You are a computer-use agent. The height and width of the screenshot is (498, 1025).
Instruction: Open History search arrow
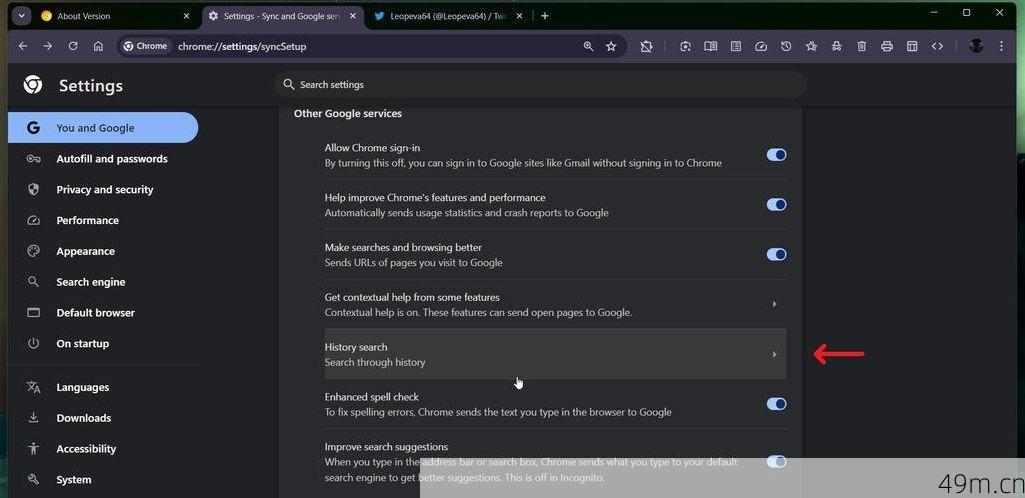[774, 354]
